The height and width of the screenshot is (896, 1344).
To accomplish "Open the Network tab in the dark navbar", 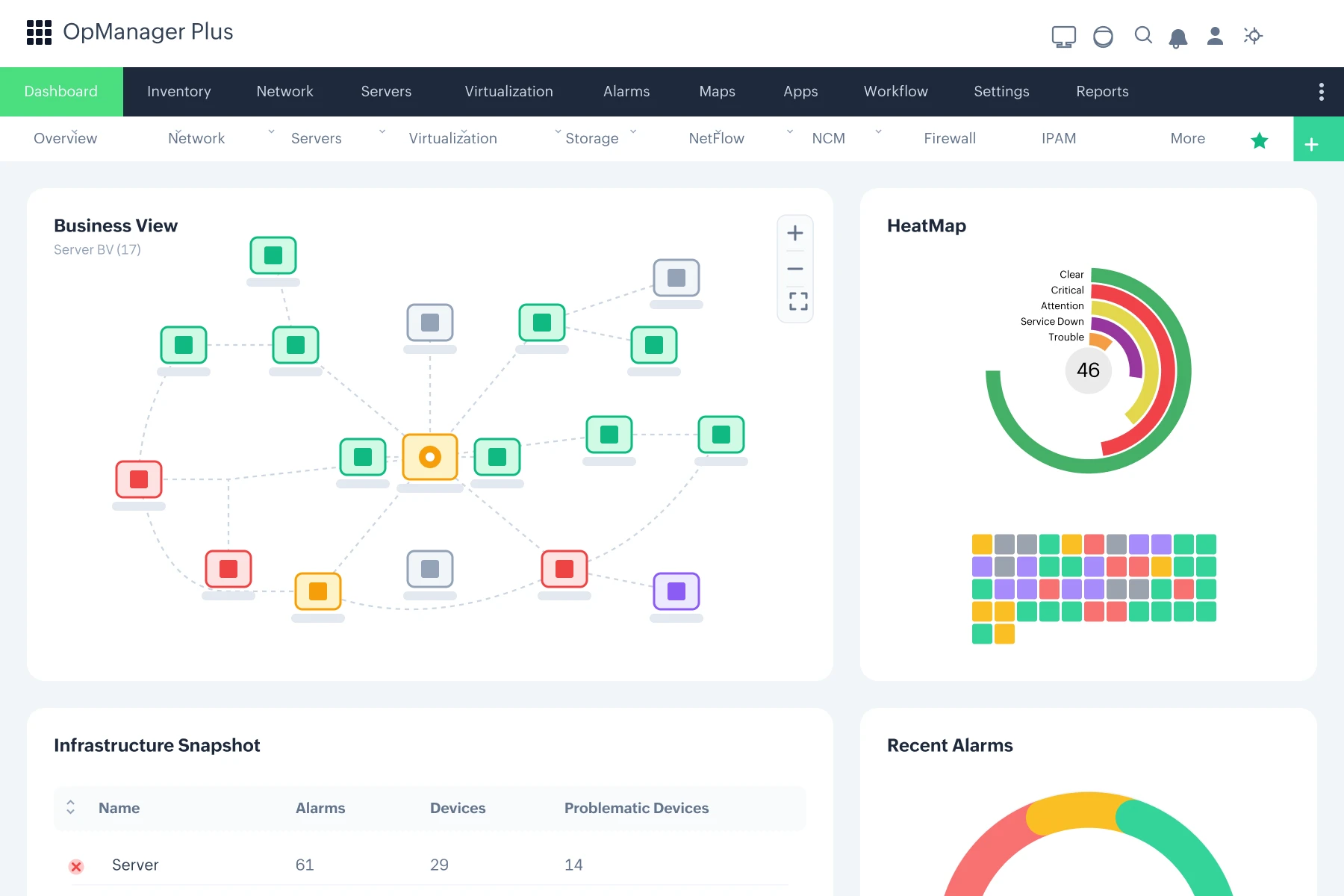I will [x=284, y=92].
